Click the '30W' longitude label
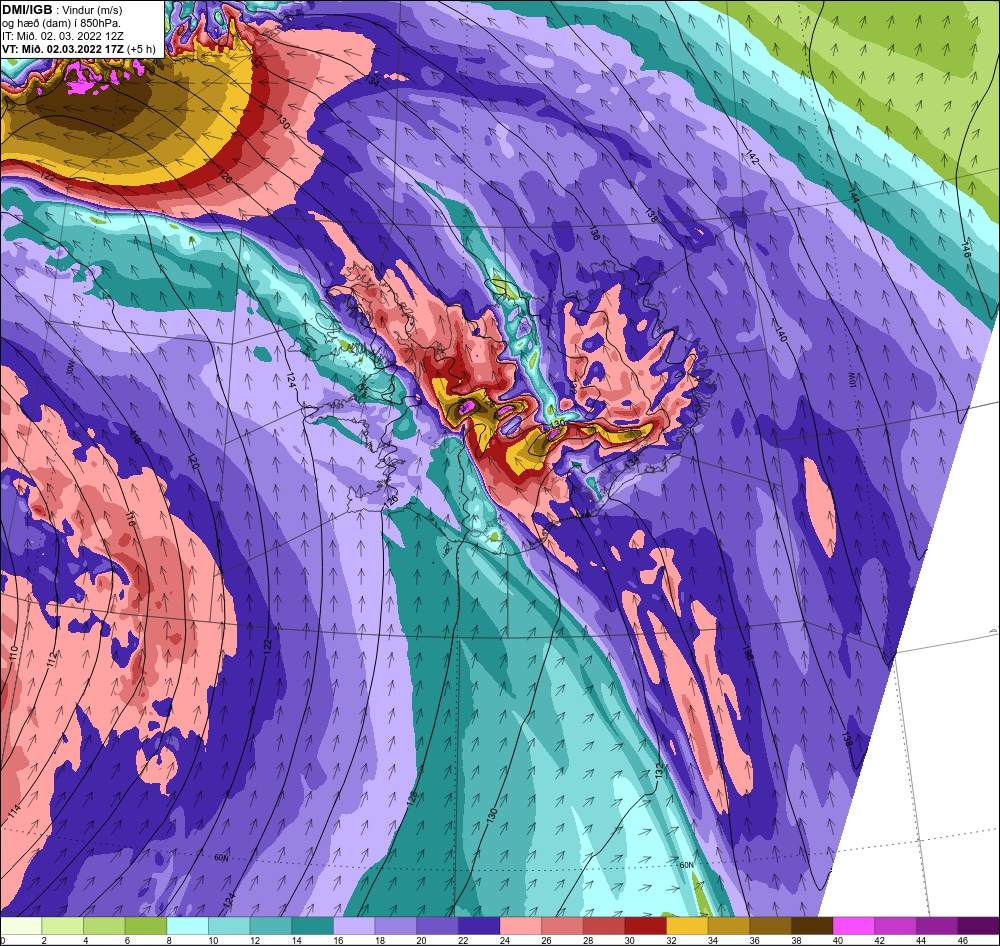 [70, 368]
